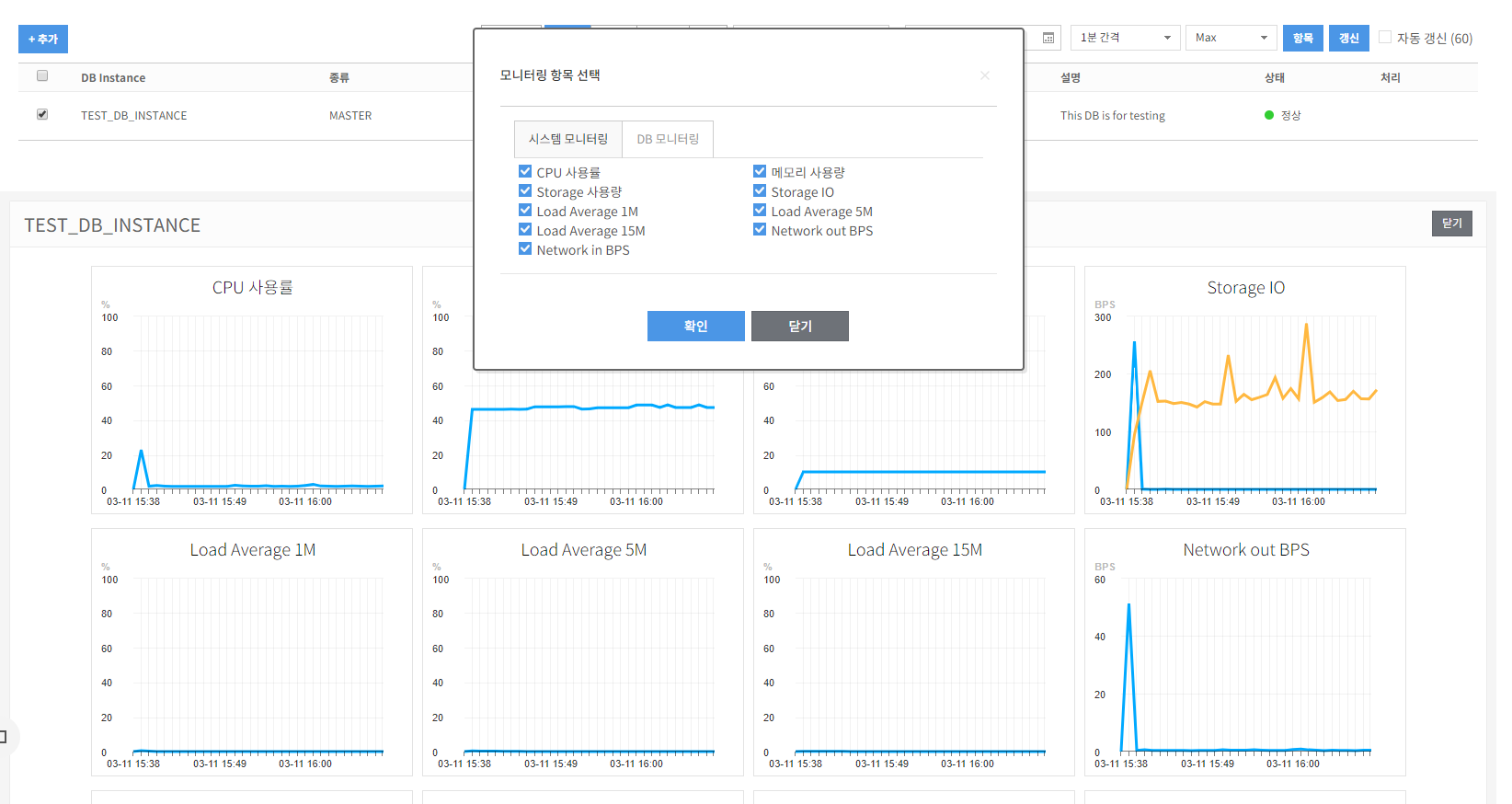Screen dimensions: 1512x804
Task: Close the dialog with the X icon
Action: [985, 75]
